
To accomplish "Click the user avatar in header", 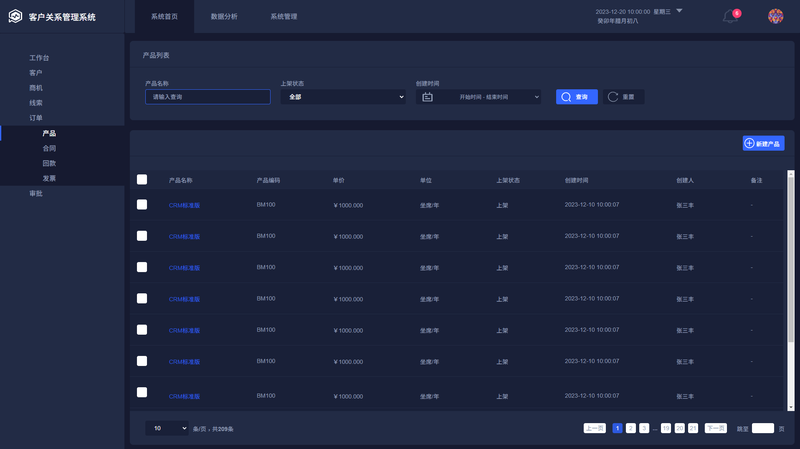I will [775, 16].
